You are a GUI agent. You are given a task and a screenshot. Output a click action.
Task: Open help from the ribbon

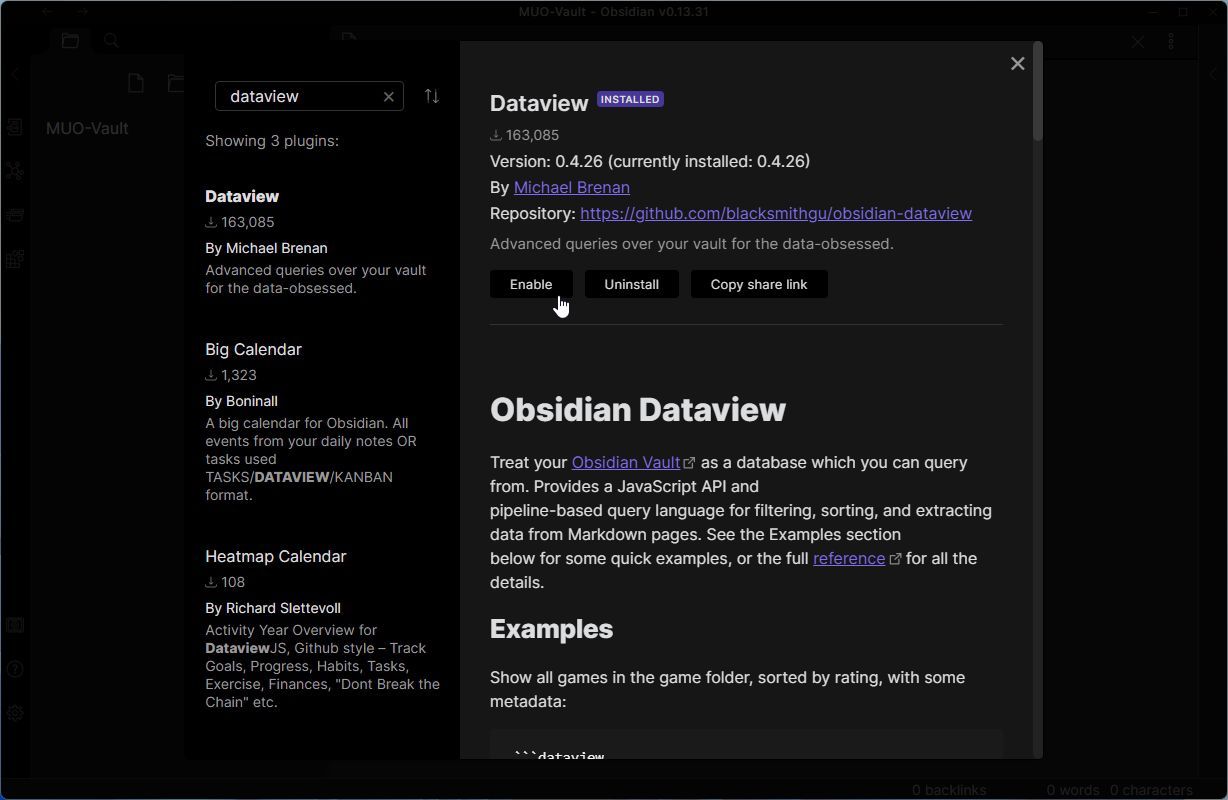[x=15, y=669]
